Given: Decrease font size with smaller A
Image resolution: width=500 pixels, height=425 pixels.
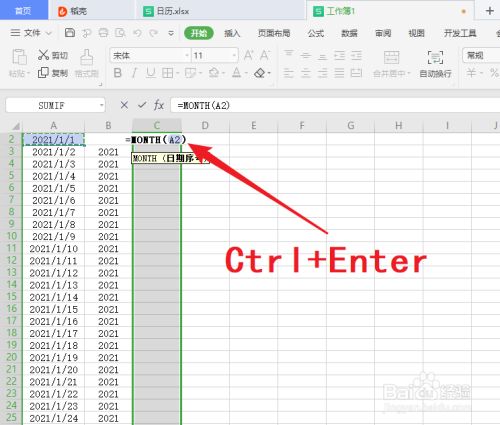Looking at the screenshot, I should 265,55.
